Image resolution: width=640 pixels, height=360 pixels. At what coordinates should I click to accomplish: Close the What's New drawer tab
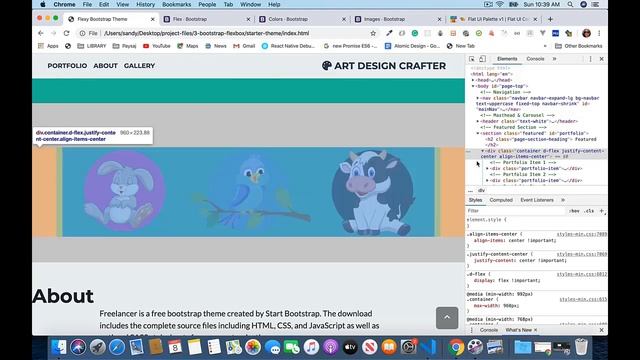pyautogui.click(x=536, y=330)
